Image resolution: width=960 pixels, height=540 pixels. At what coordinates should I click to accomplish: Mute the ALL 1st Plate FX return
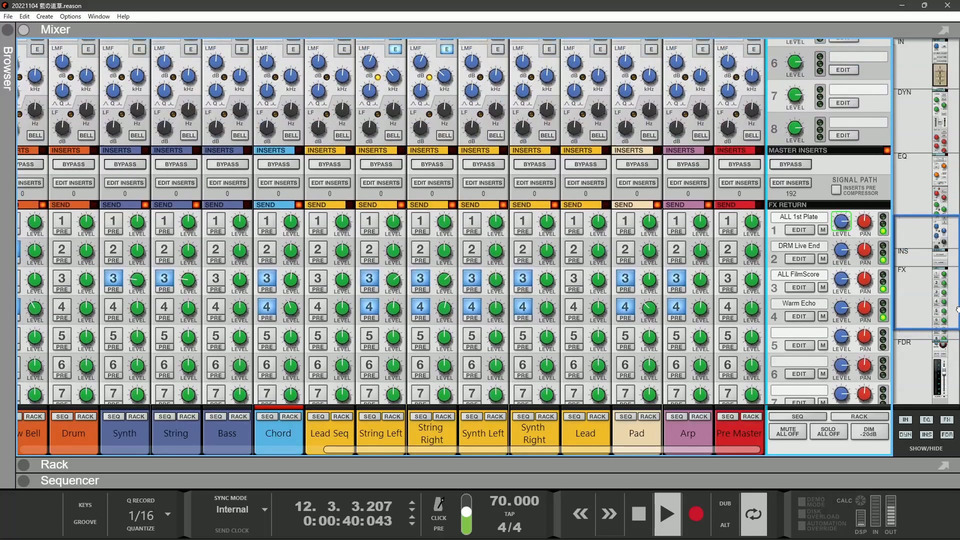(x=823, y=230)
